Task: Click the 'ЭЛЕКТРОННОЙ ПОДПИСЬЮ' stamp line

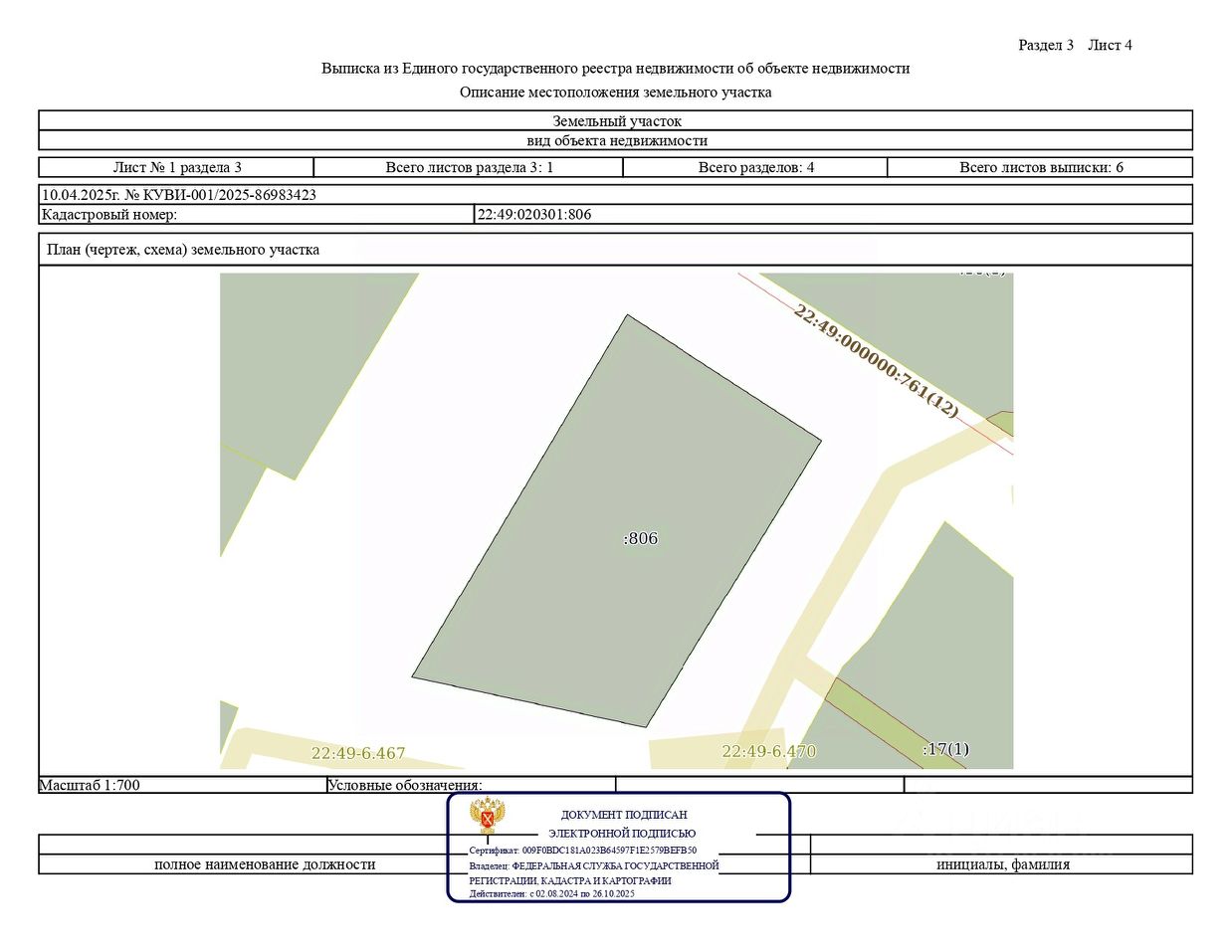Action: point(622,834)
